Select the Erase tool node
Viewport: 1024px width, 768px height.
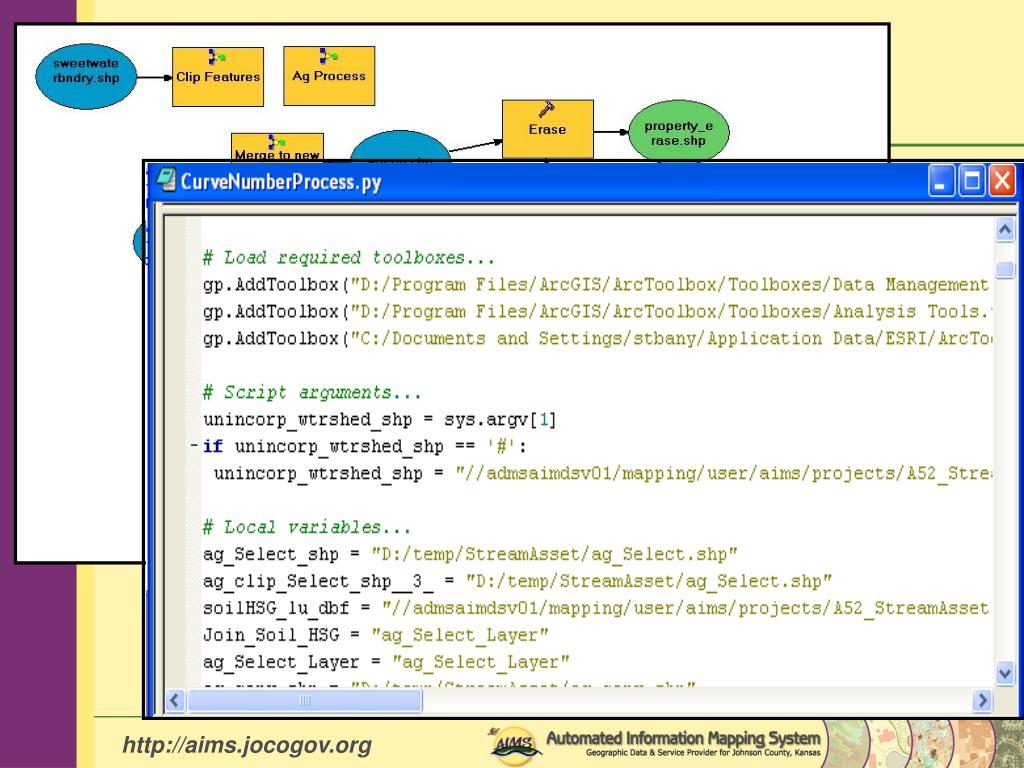(x=547, y=129)
